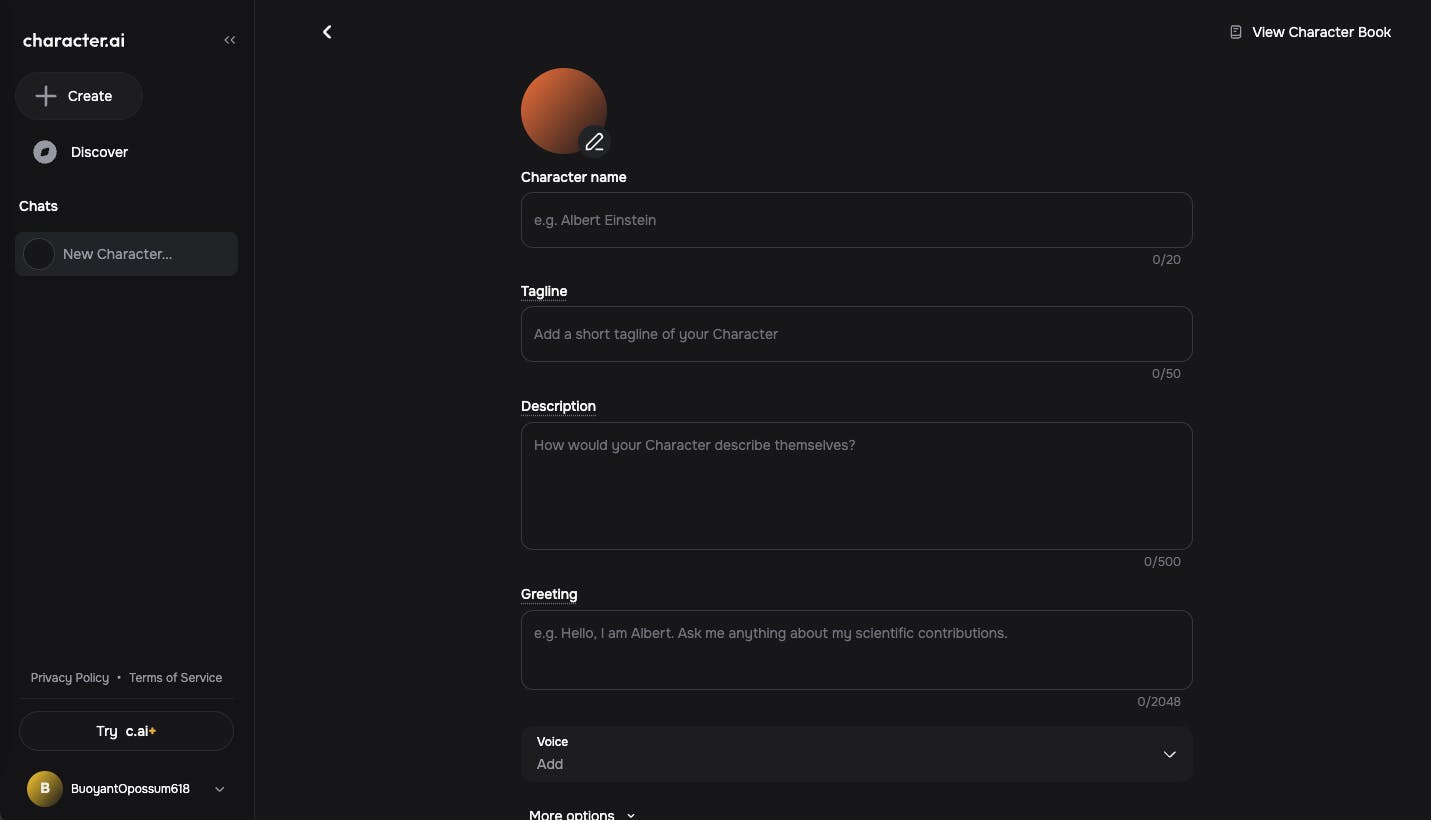Open the Privacy Policy link
1431x820 pixels.
70,678
